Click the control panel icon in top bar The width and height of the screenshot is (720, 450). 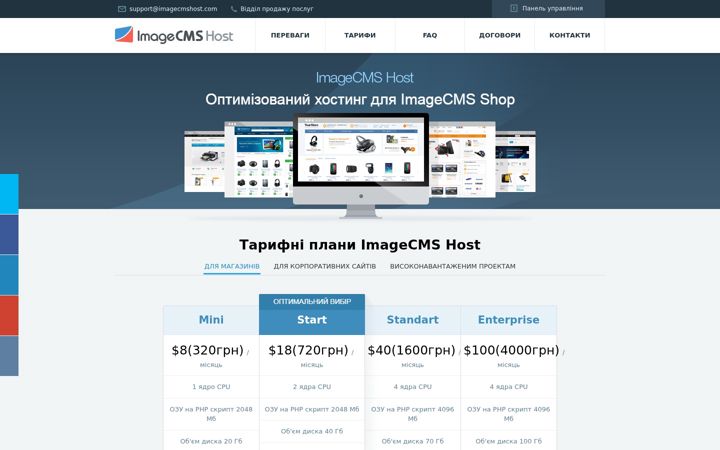(514, 8)
